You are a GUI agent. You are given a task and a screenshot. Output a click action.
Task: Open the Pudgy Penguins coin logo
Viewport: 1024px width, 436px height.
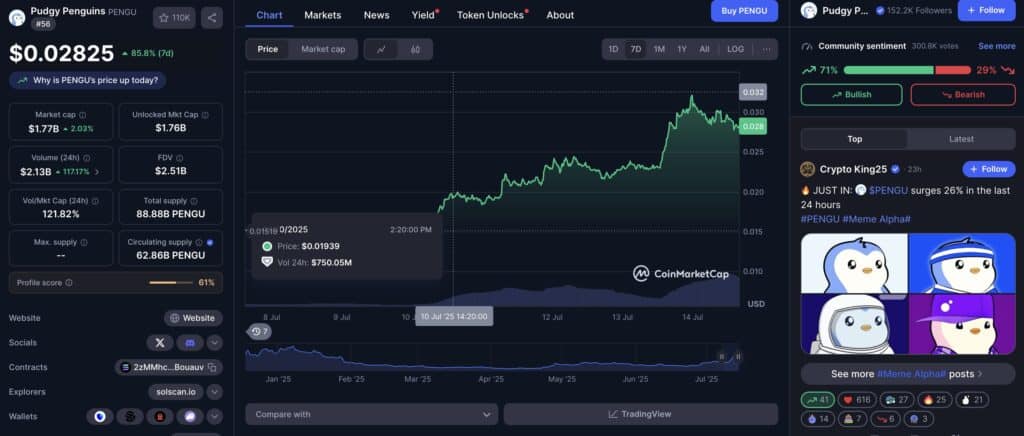tap(17, 18)
